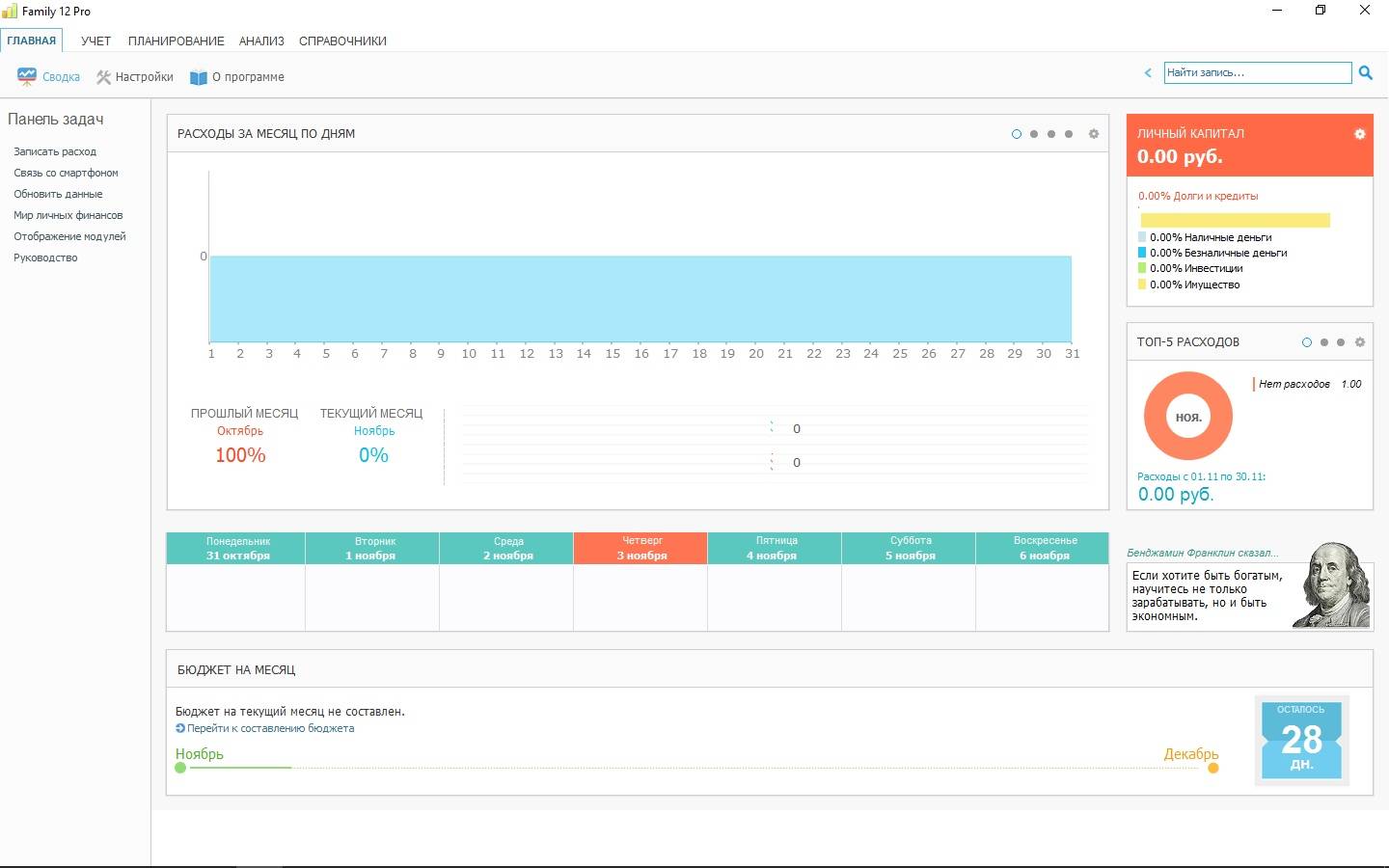Switch to СПРАВОЧНИКИ tab
This screenshot has height=868, width=1389.
(x=342, y=41)
